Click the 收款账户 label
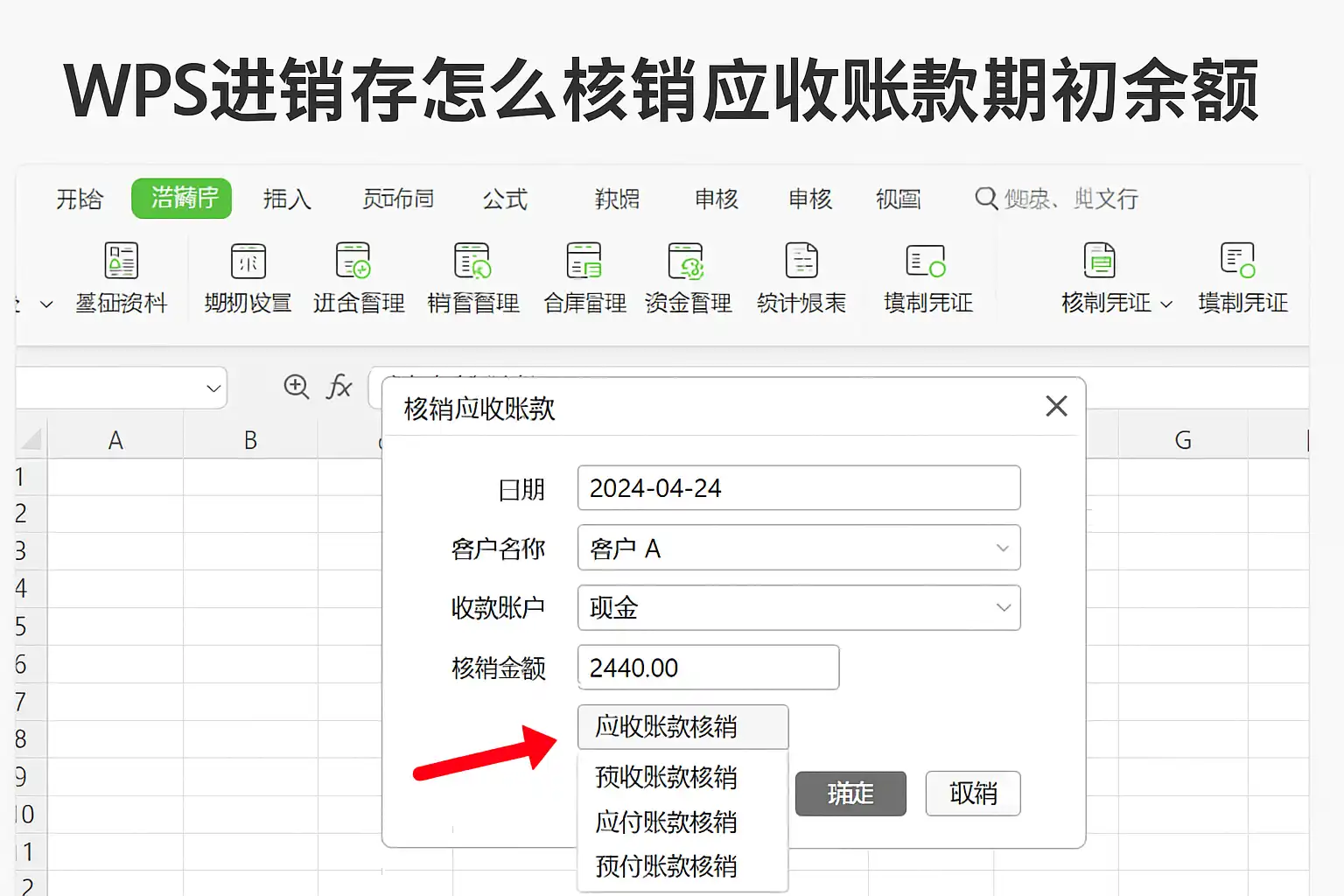This screenshot has width=1344, height=896. [x=498, y=608]
